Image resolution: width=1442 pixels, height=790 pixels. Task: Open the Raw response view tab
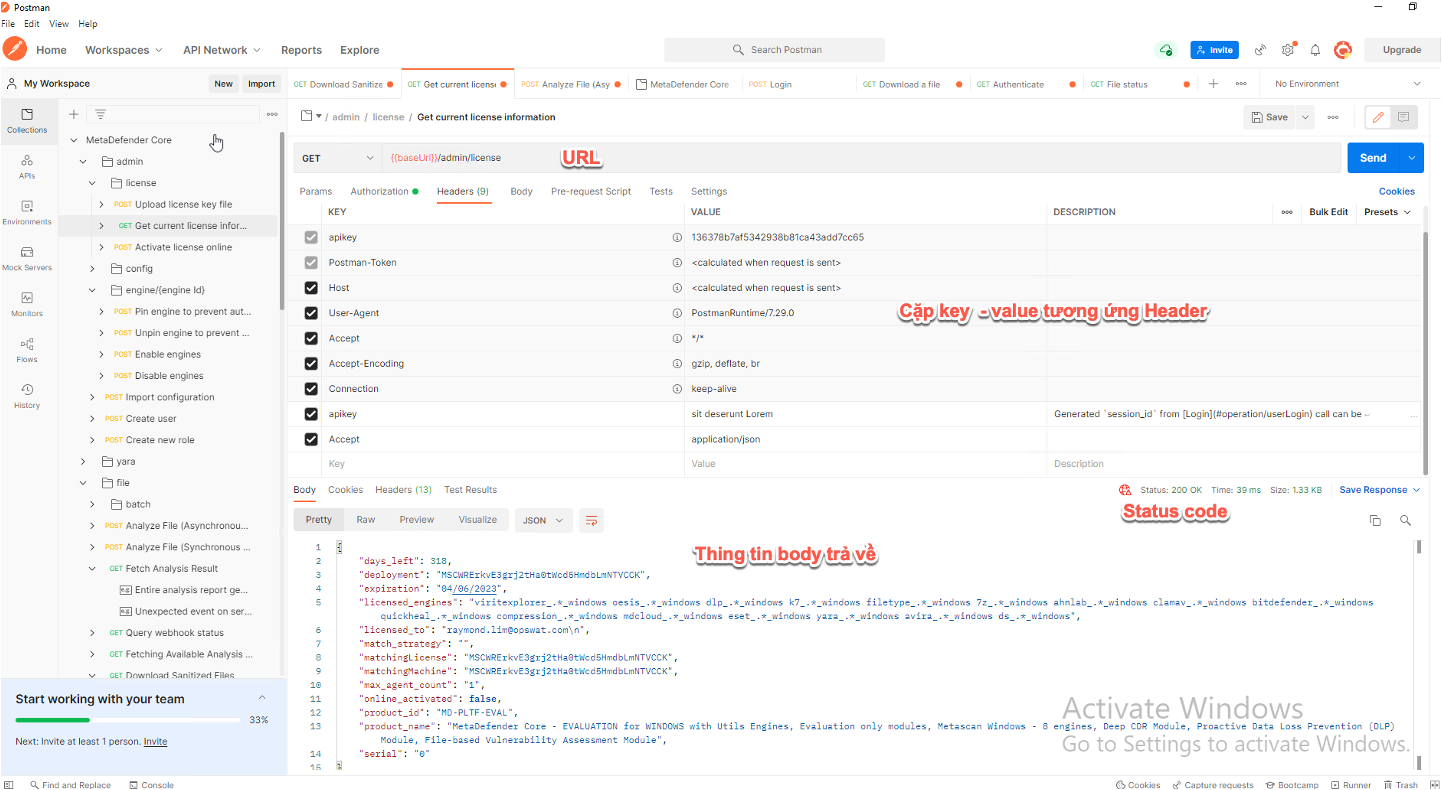365,519
